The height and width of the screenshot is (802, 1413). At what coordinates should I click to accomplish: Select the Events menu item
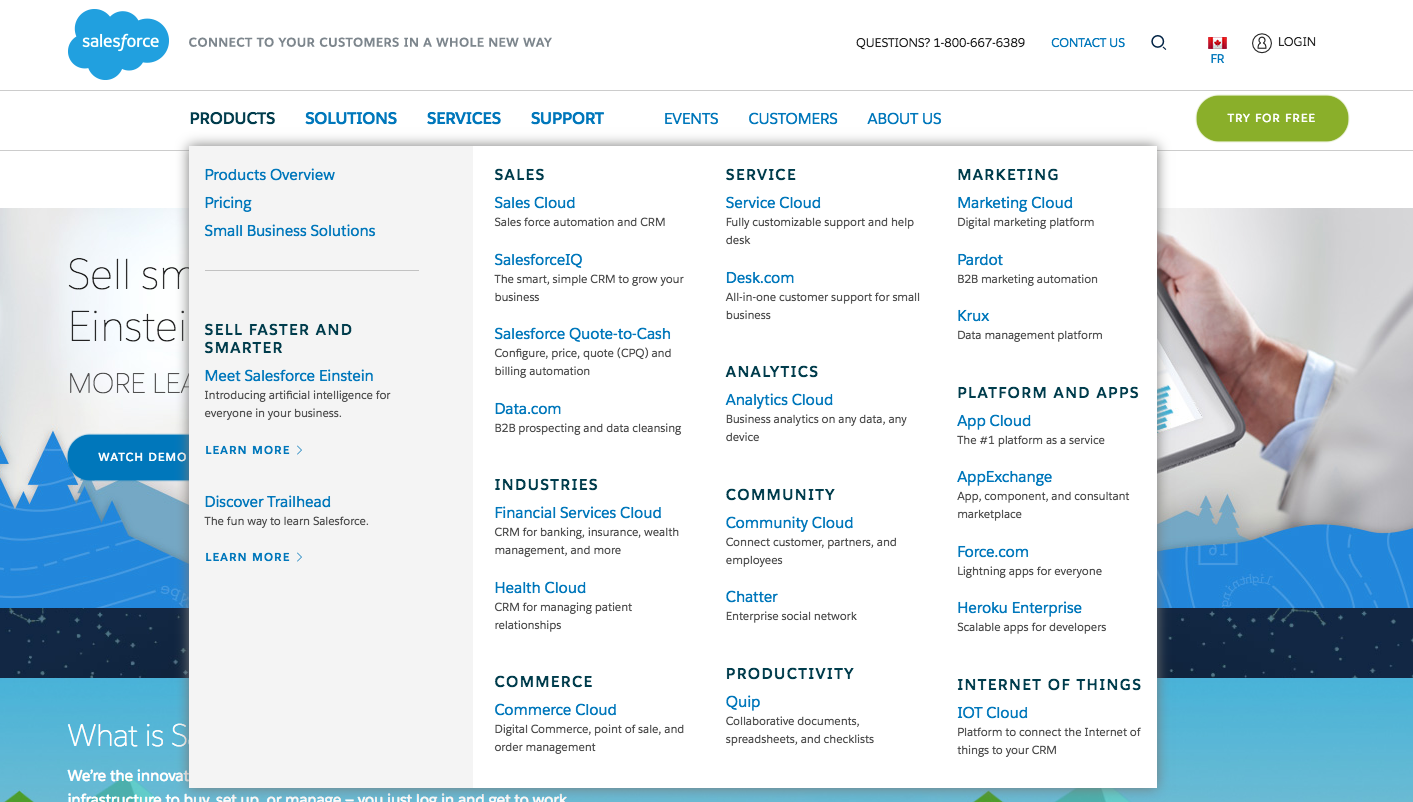tap(690, 118)
